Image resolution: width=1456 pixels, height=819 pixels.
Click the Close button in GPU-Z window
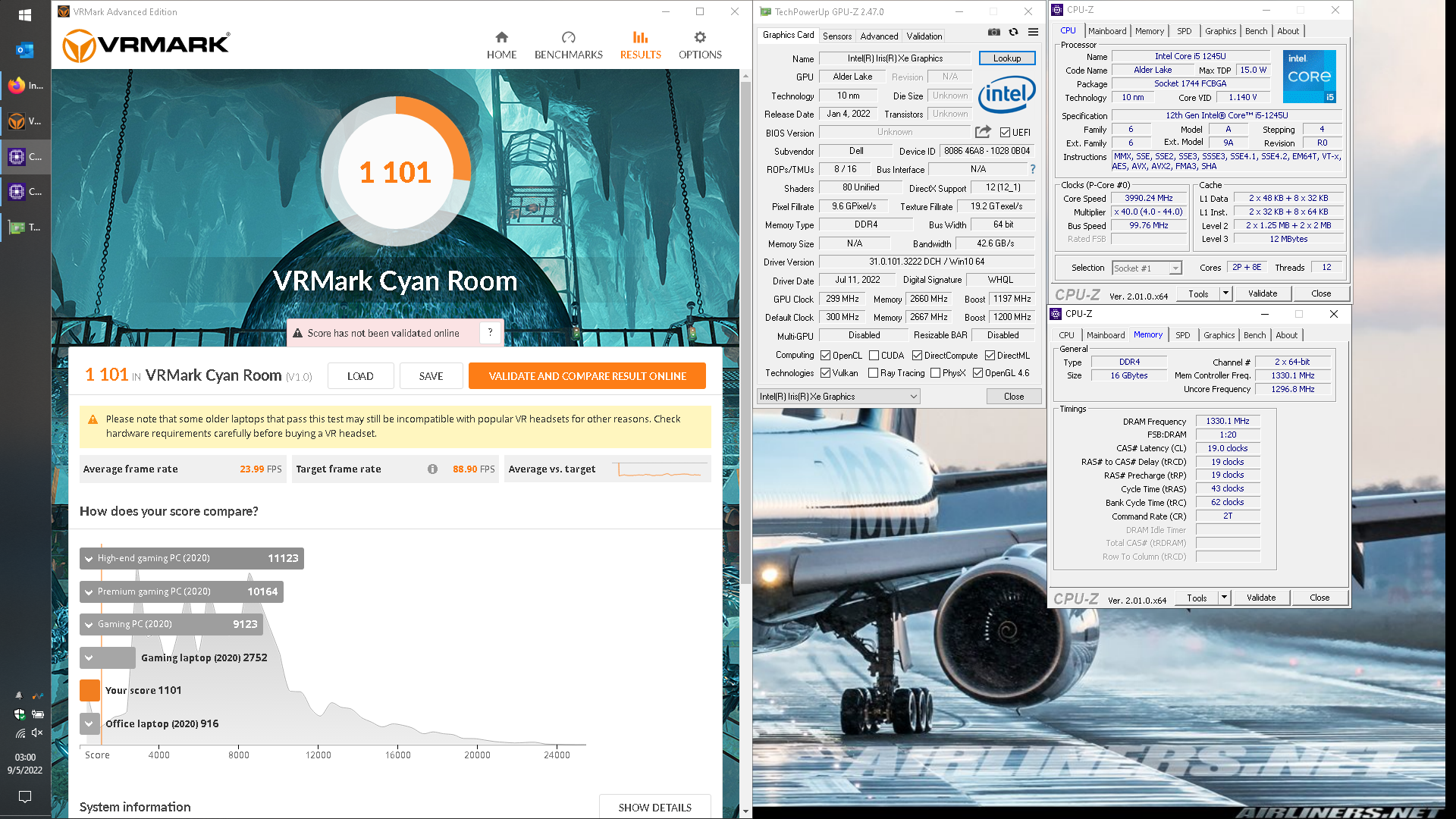tap(1013, 396)
